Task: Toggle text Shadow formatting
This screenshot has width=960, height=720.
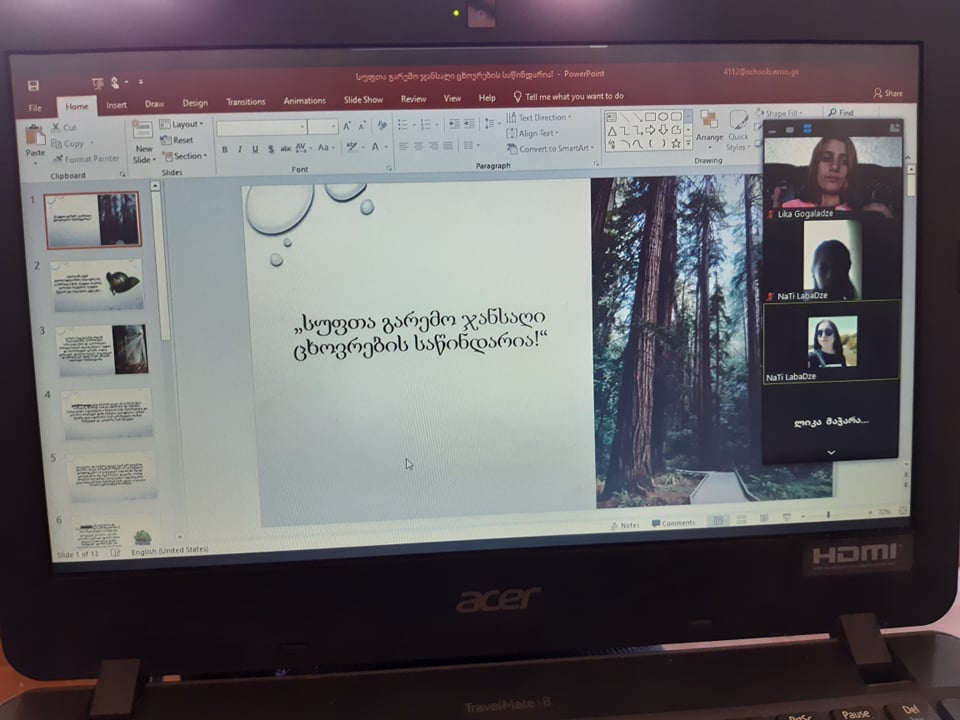Action: 271,149
